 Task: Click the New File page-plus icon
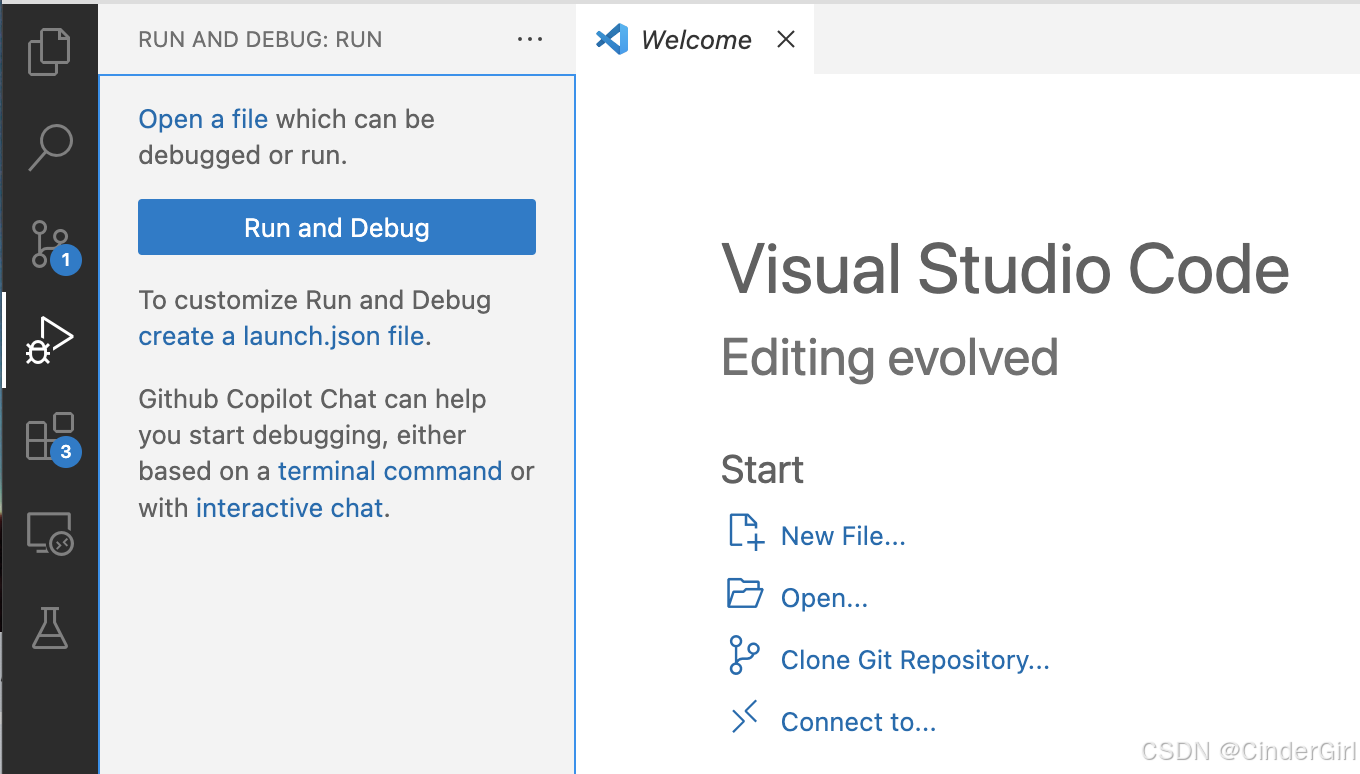tap(745, 532)
